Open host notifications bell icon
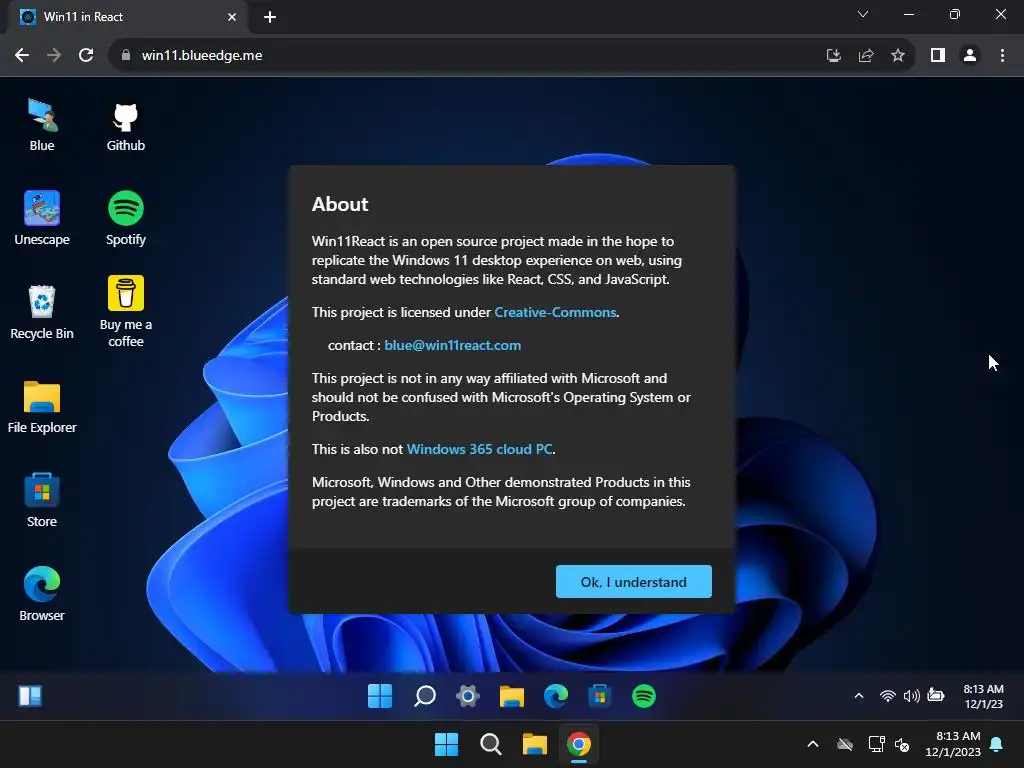The image size is (1024, 768). [x=997, y=744]
